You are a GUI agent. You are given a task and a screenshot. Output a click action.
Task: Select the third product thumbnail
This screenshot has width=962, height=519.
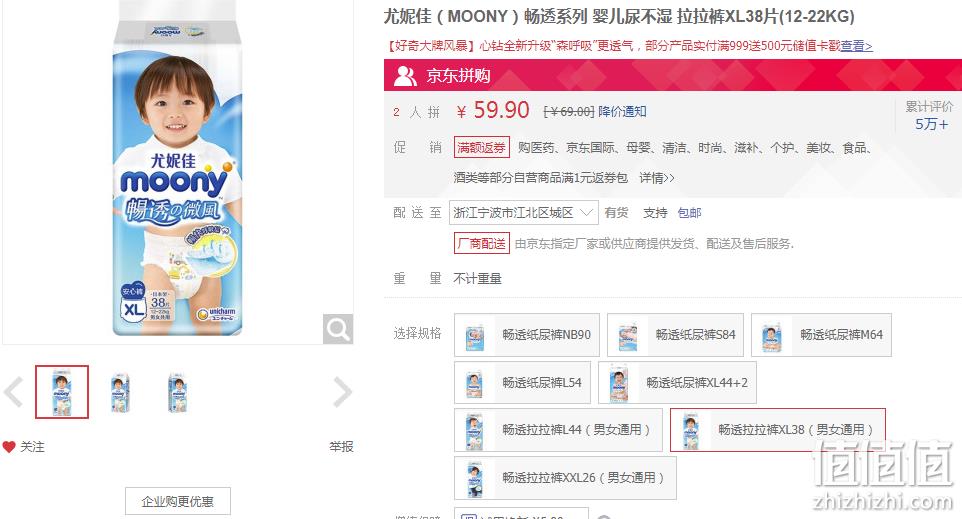click(x=177, y=392)
